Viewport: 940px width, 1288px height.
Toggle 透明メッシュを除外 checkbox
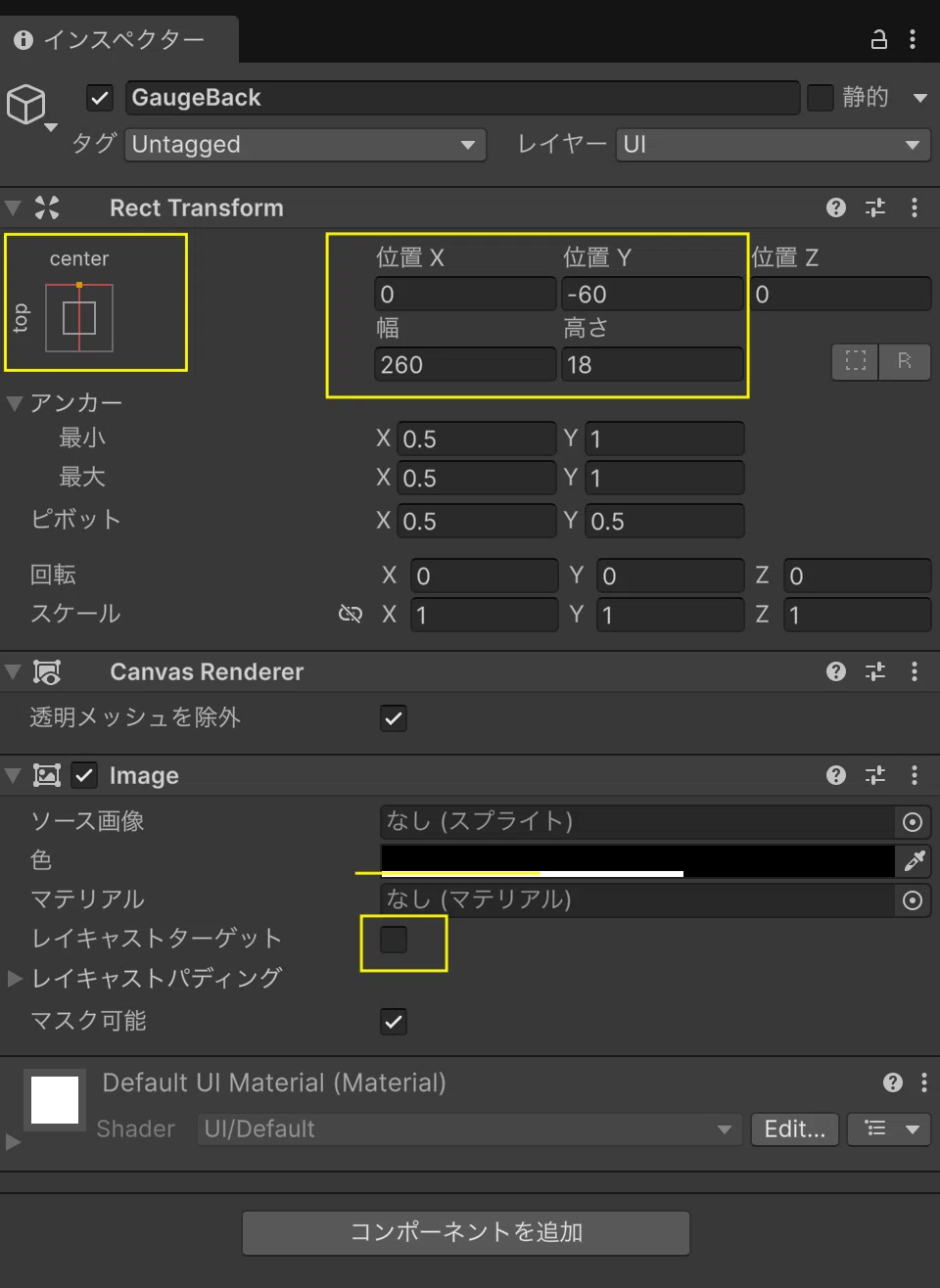[394, 718]
